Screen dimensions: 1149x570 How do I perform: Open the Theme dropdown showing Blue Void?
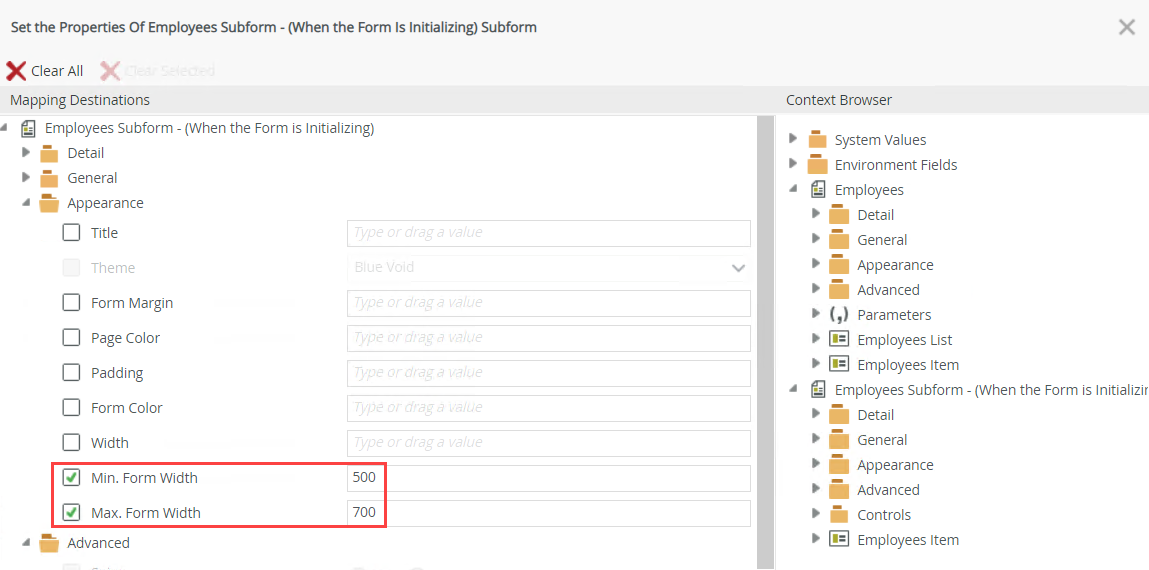tap(548, 268)
